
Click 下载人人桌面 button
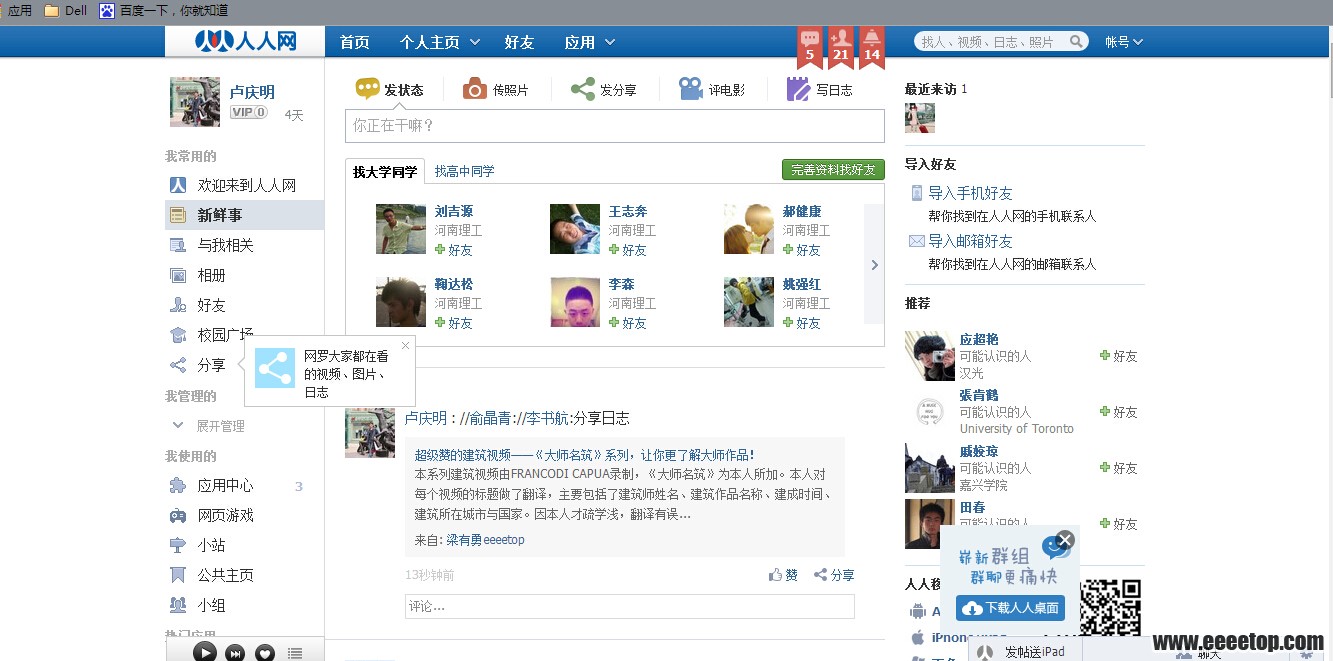point(1010,608)
